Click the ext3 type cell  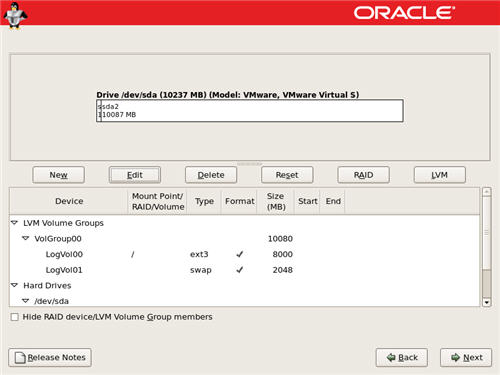coord(199,254)
